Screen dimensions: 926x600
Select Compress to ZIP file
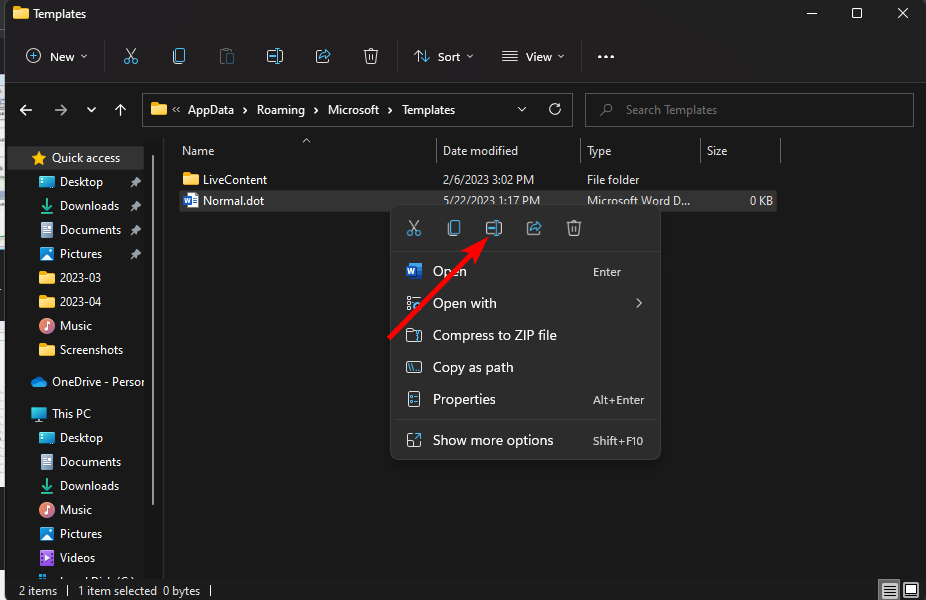coord(525,335)
